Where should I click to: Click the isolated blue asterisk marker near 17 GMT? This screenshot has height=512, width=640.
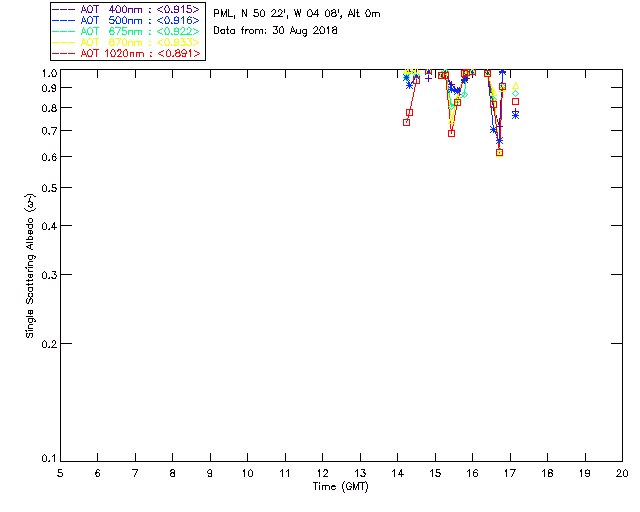pos(515,114)
